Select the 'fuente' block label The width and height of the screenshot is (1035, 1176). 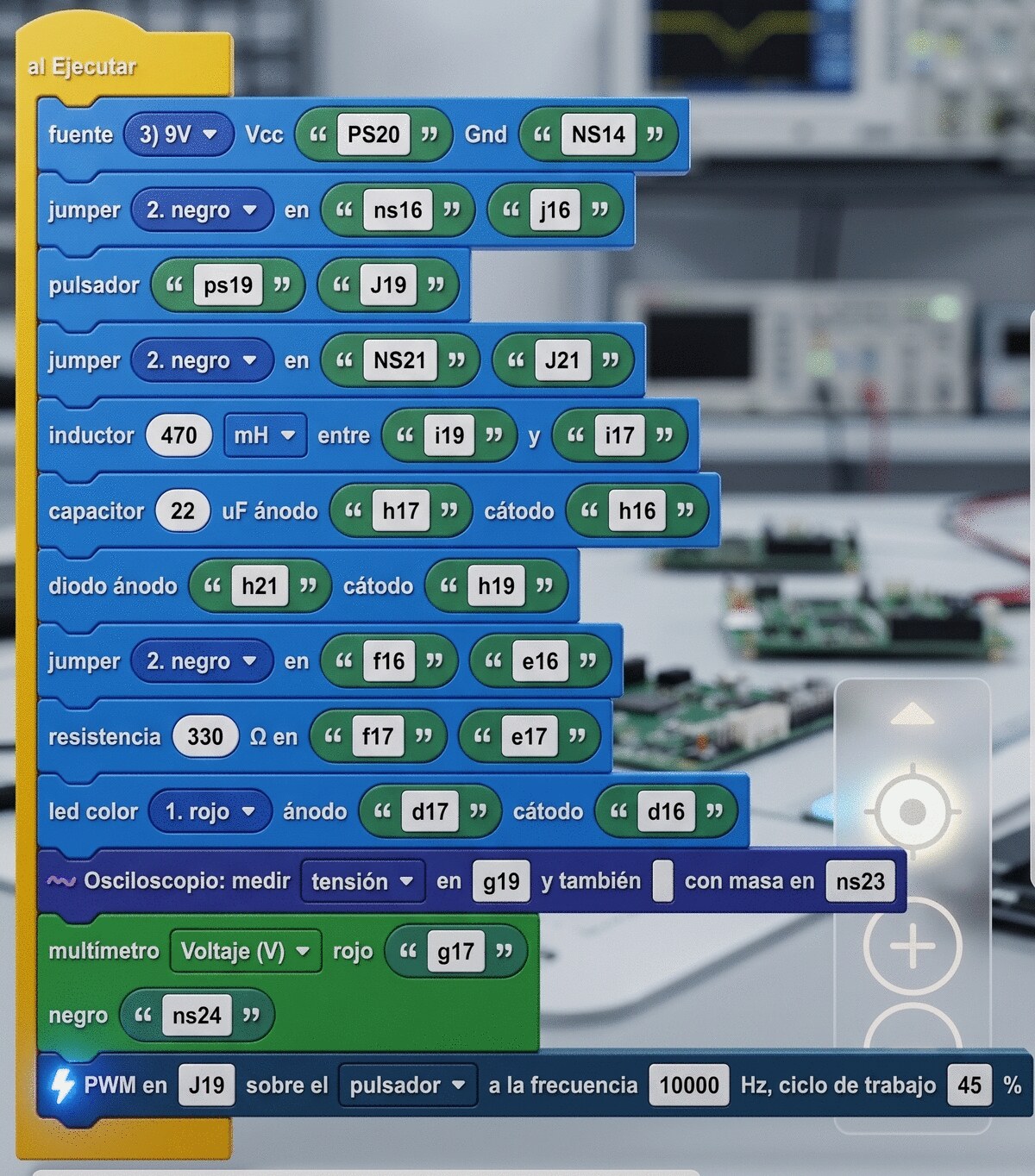tap(80, 134)
